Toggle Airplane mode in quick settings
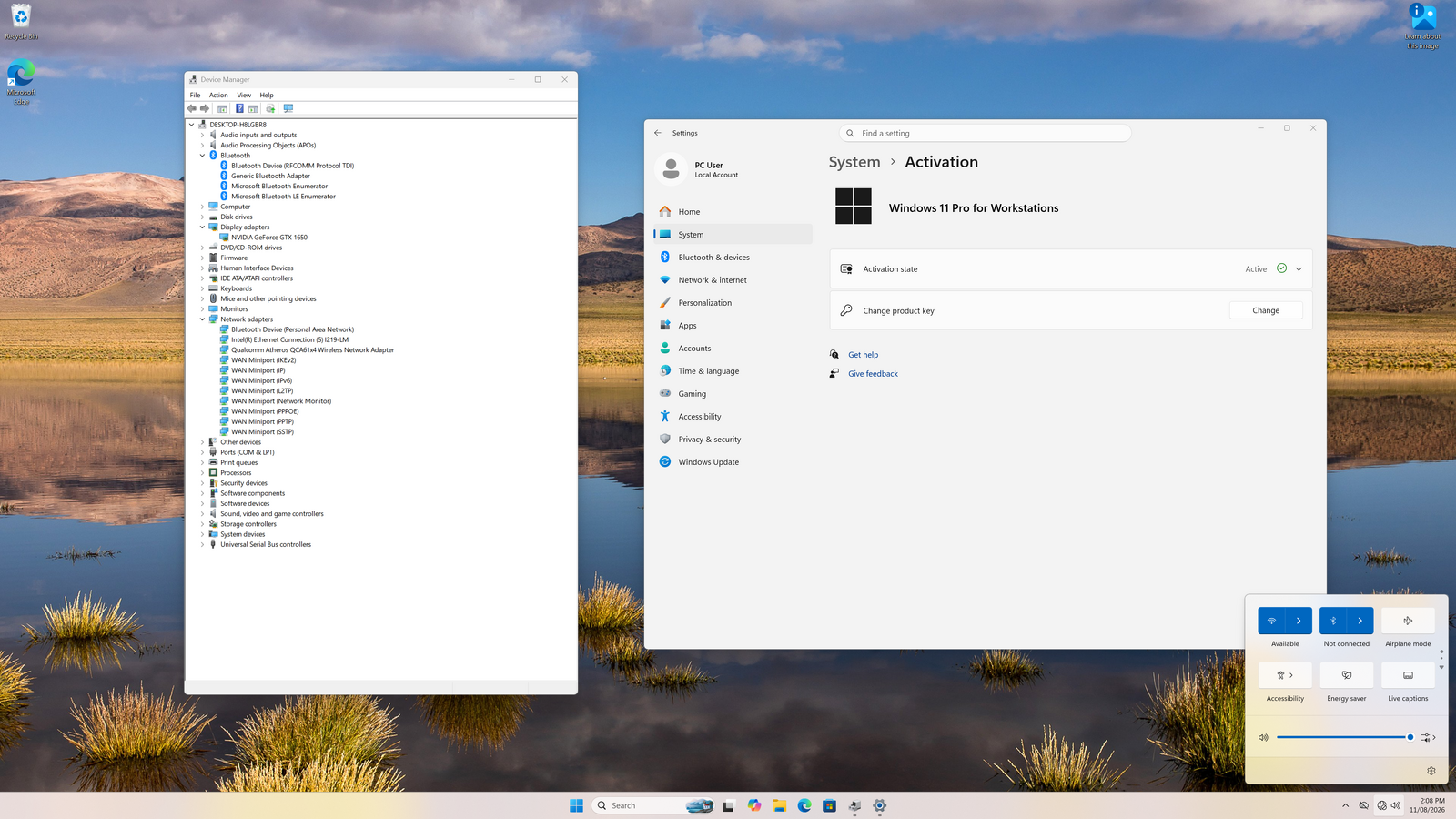 click(1408, 621)
